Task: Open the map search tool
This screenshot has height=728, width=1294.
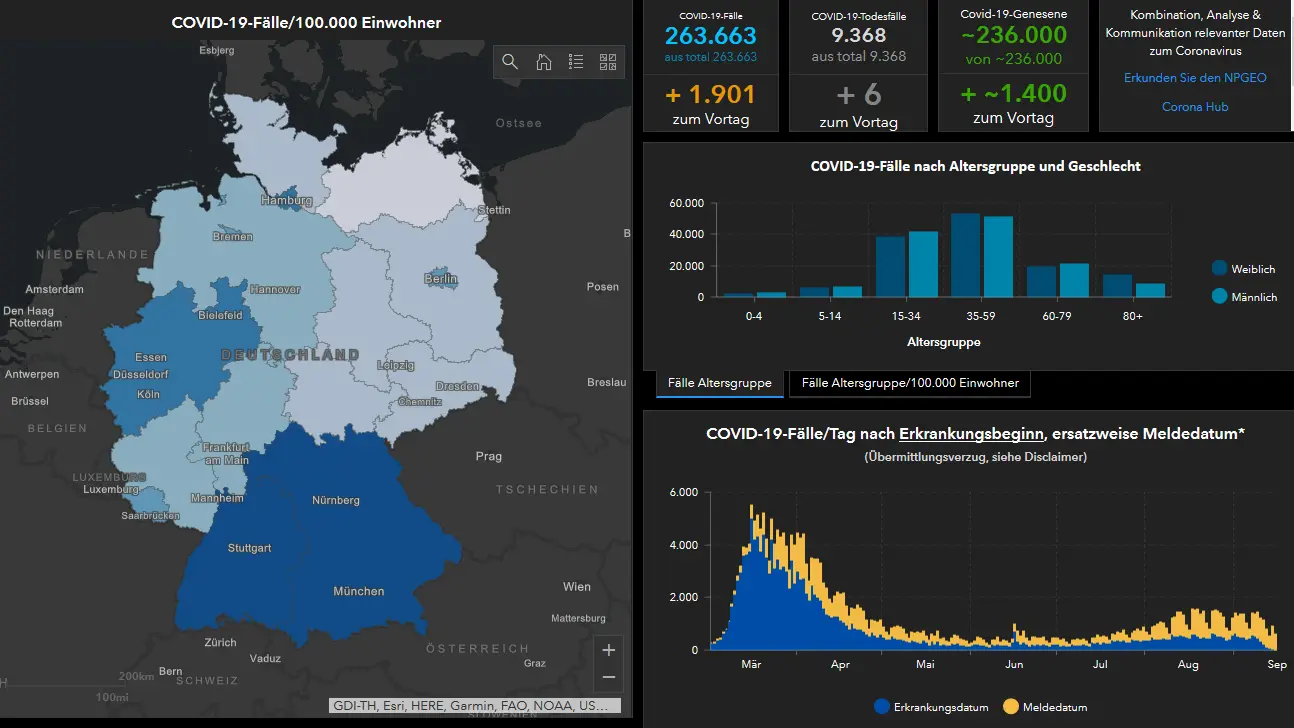Action: 510,62
